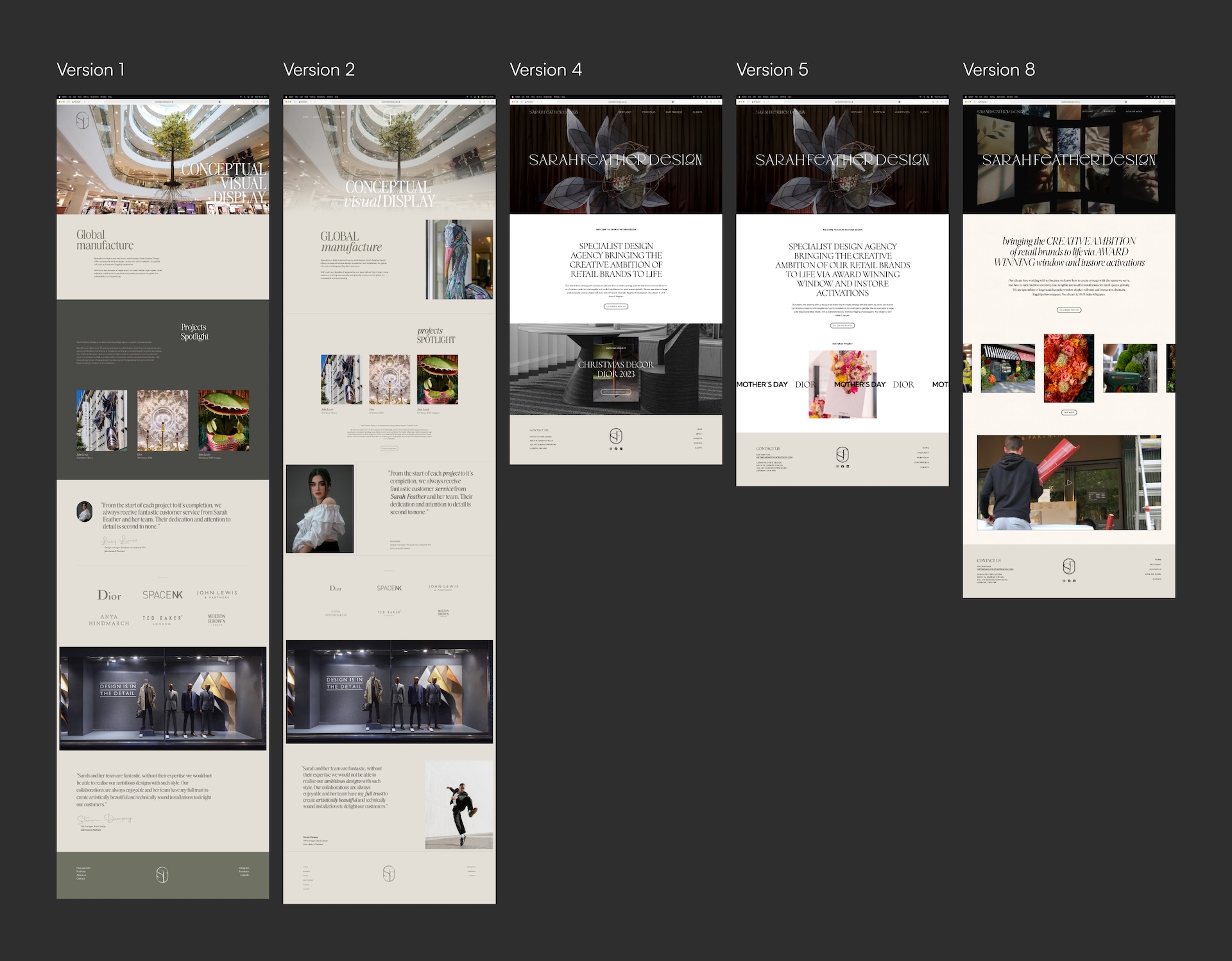The height and width of the screenshot is (961, 1232).
Task: Click the Sarah Feather monogram logo in Version 1 footer
Action: point(162,874)
